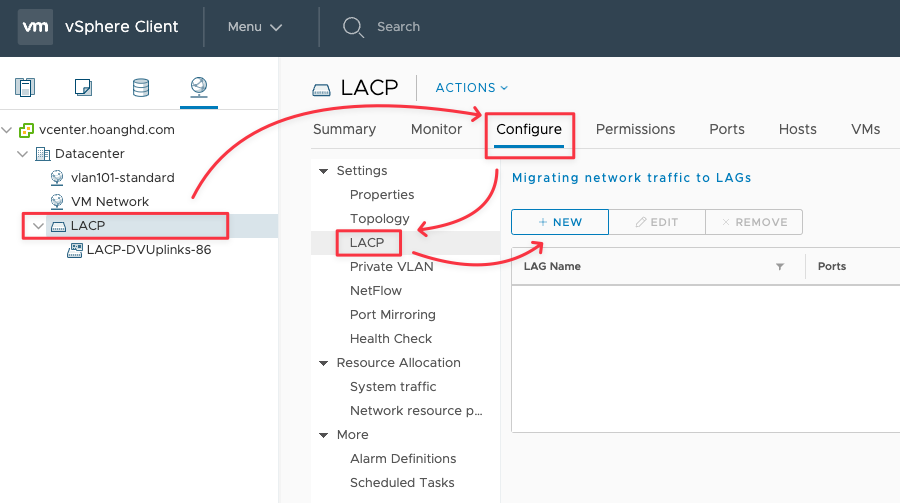Collapse the Datacenter tree node
900x503 pixels.
coord(22,154)
